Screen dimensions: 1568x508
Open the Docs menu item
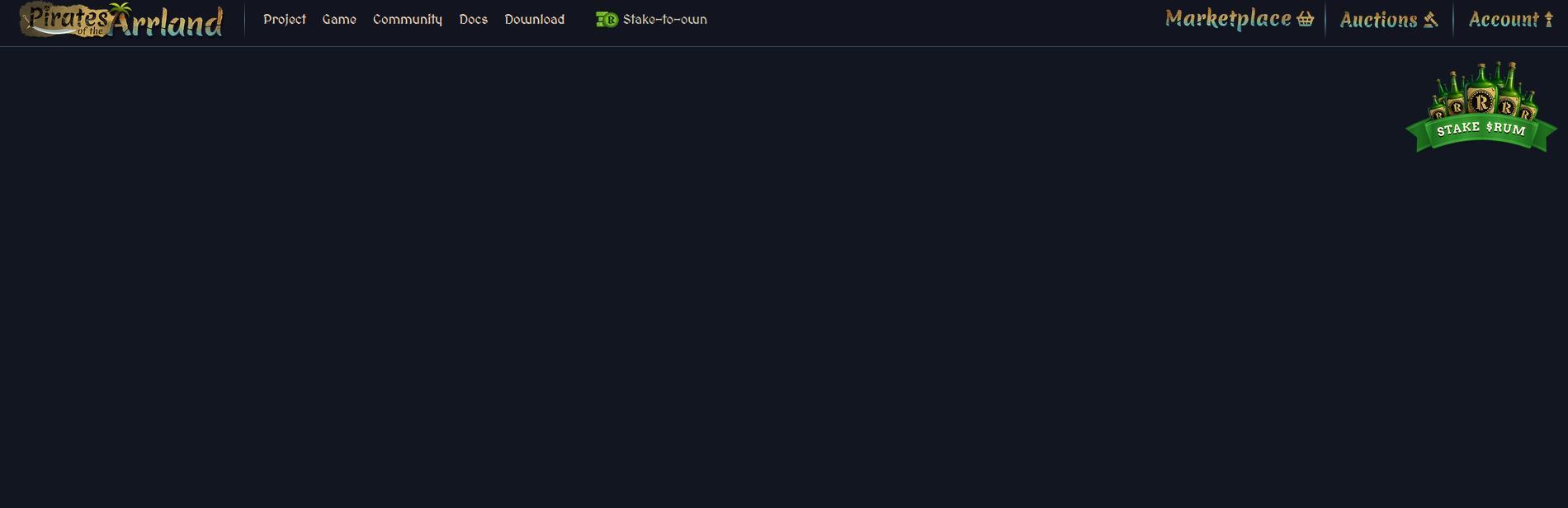(x=474, y=19)
